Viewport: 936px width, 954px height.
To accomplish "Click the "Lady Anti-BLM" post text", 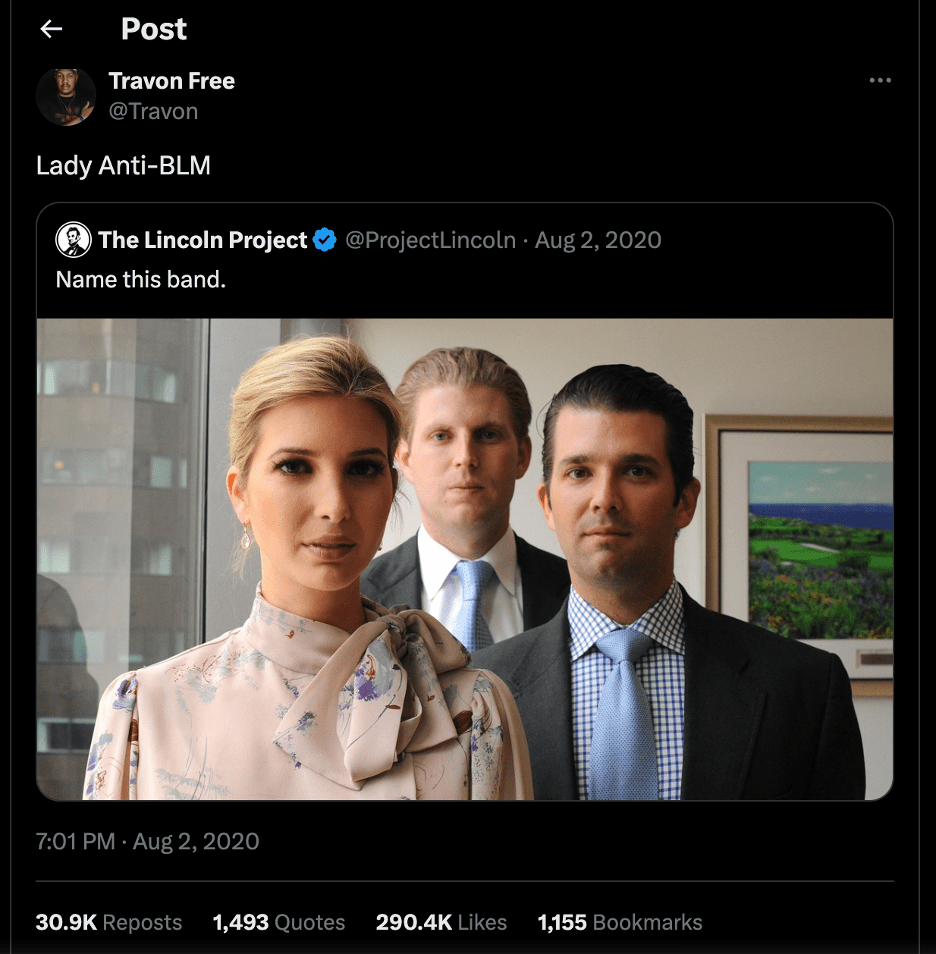I will tap(123, 165).
